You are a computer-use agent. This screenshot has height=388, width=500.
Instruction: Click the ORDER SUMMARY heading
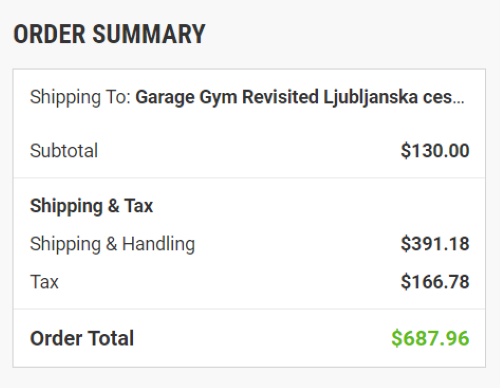109,34
